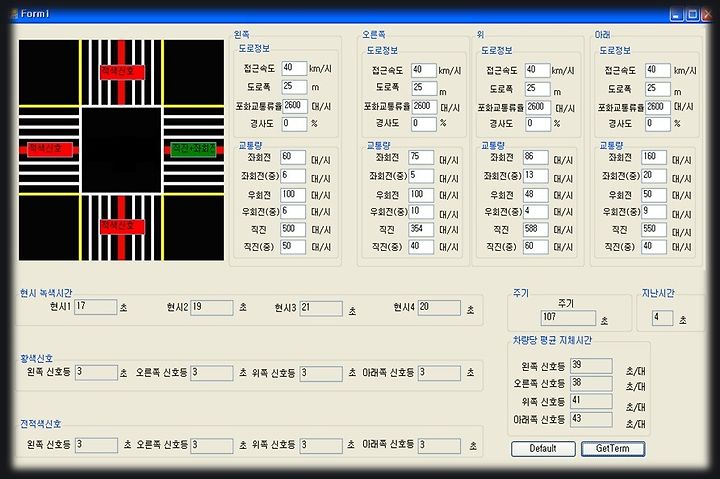Click 접근속도 field in the 왼쪽 group
Image resolution: width=720 pixels, height=479 pixels.
tap(294, 68)
